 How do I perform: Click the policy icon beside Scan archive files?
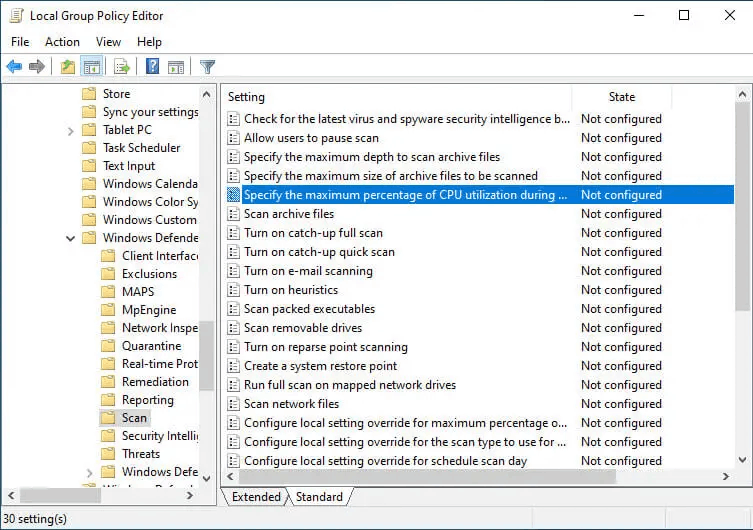[233, 214]
